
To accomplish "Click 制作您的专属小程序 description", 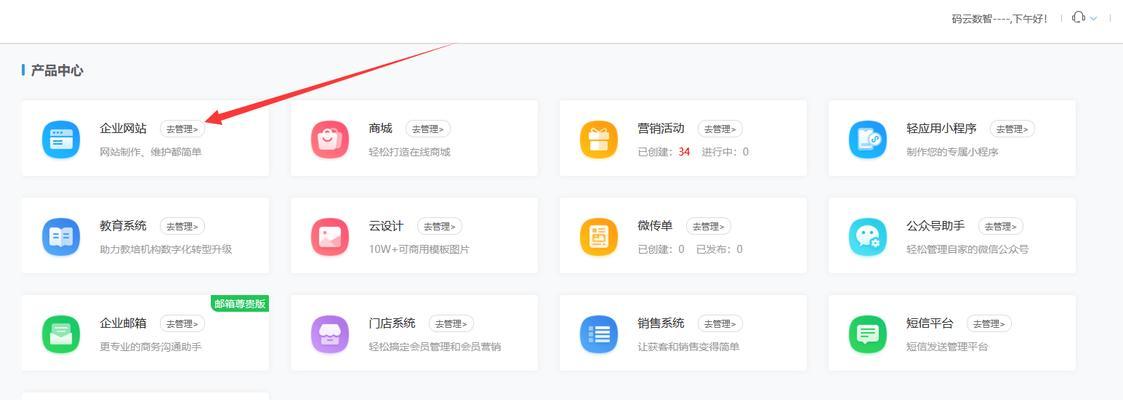I will pos(952,152).
